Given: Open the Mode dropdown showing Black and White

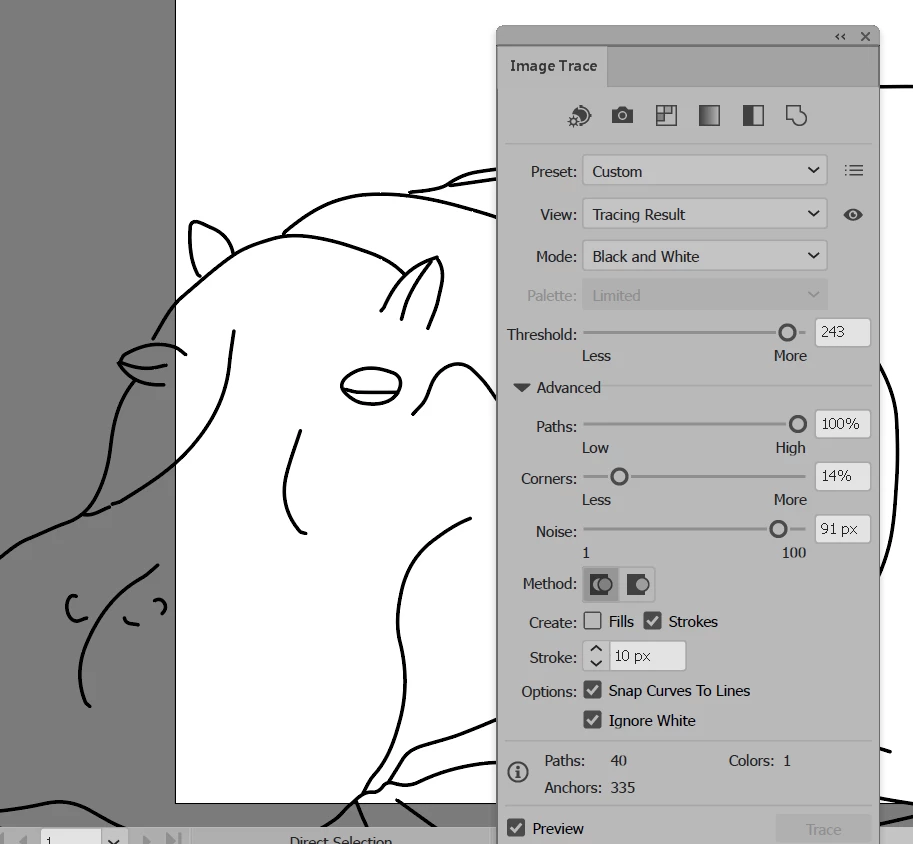Looking at the screenshot, I should click(x=705, y=256).
